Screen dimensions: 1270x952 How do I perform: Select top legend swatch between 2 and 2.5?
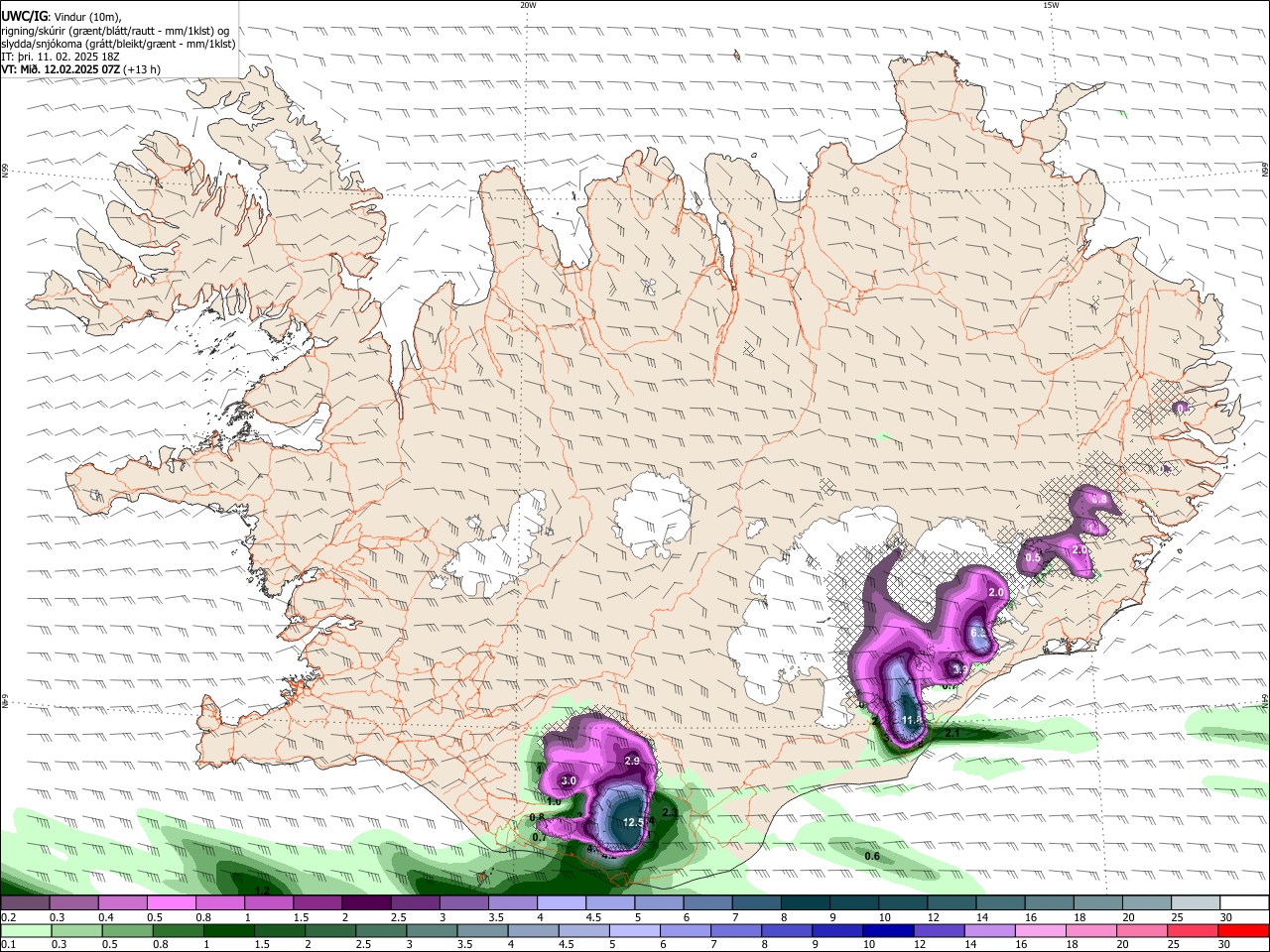366,902
